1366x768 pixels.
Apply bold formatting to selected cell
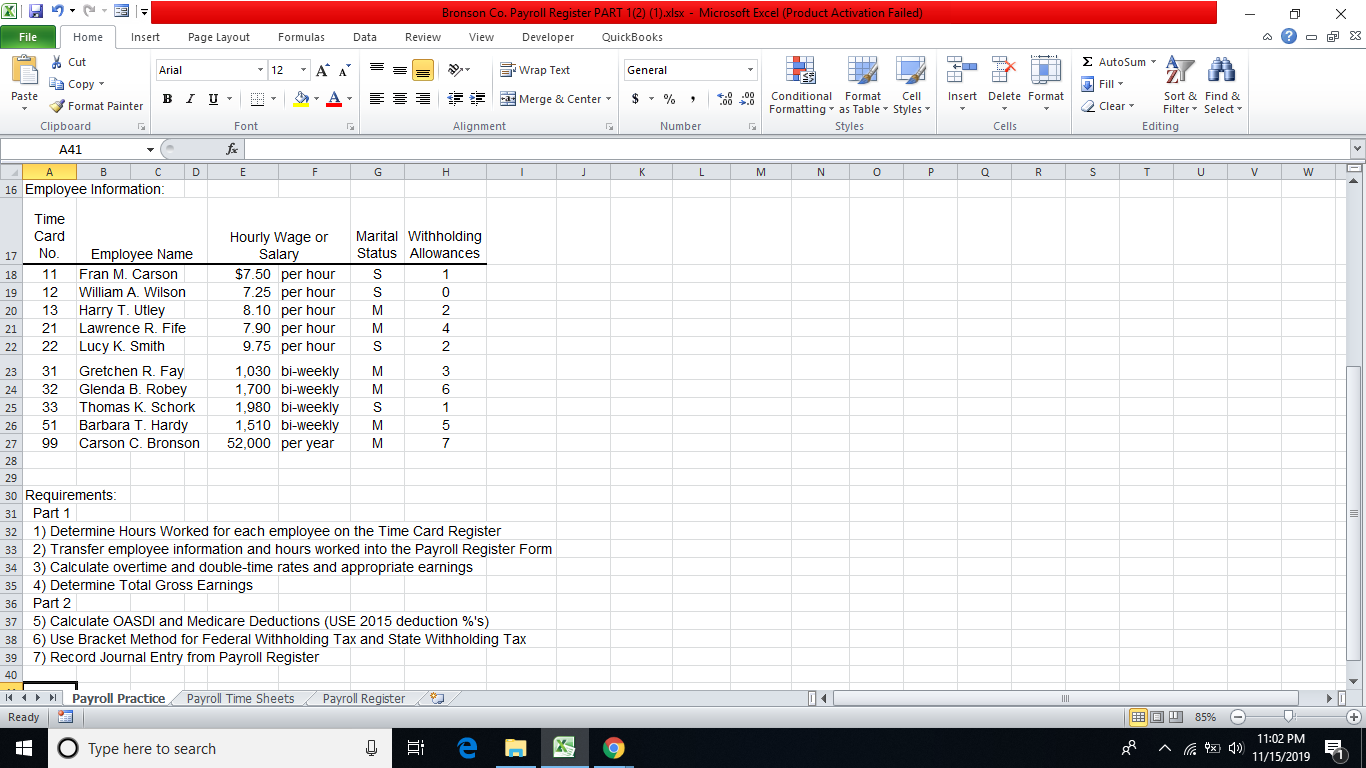[167, 99]
